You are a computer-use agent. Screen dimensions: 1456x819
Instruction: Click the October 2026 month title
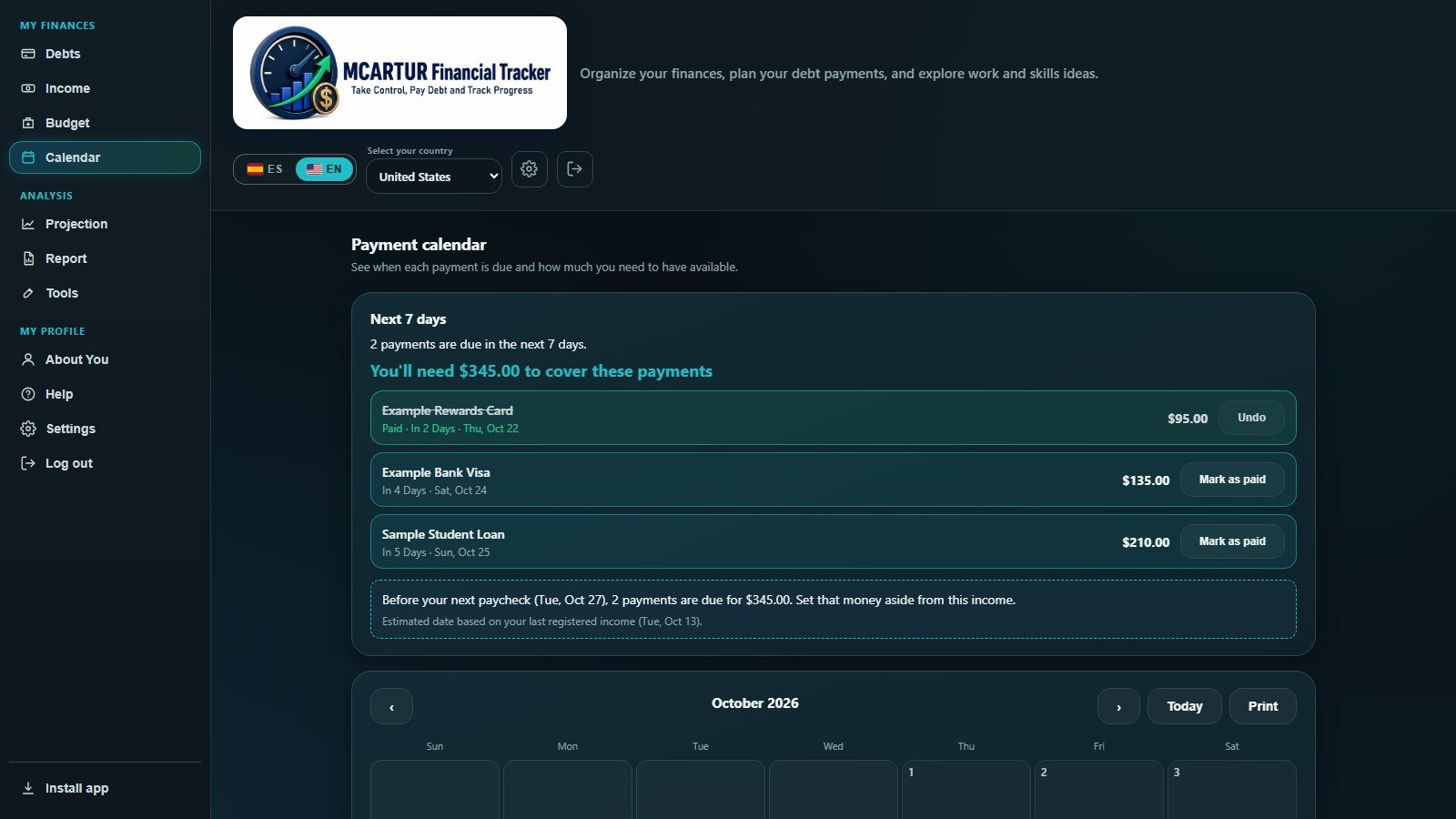[755, 703]
